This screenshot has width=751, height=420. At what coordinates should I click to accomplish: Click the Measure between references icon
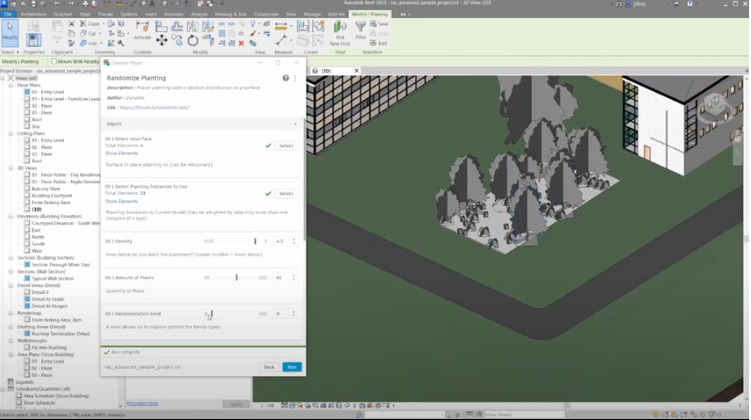click(281, 26)
